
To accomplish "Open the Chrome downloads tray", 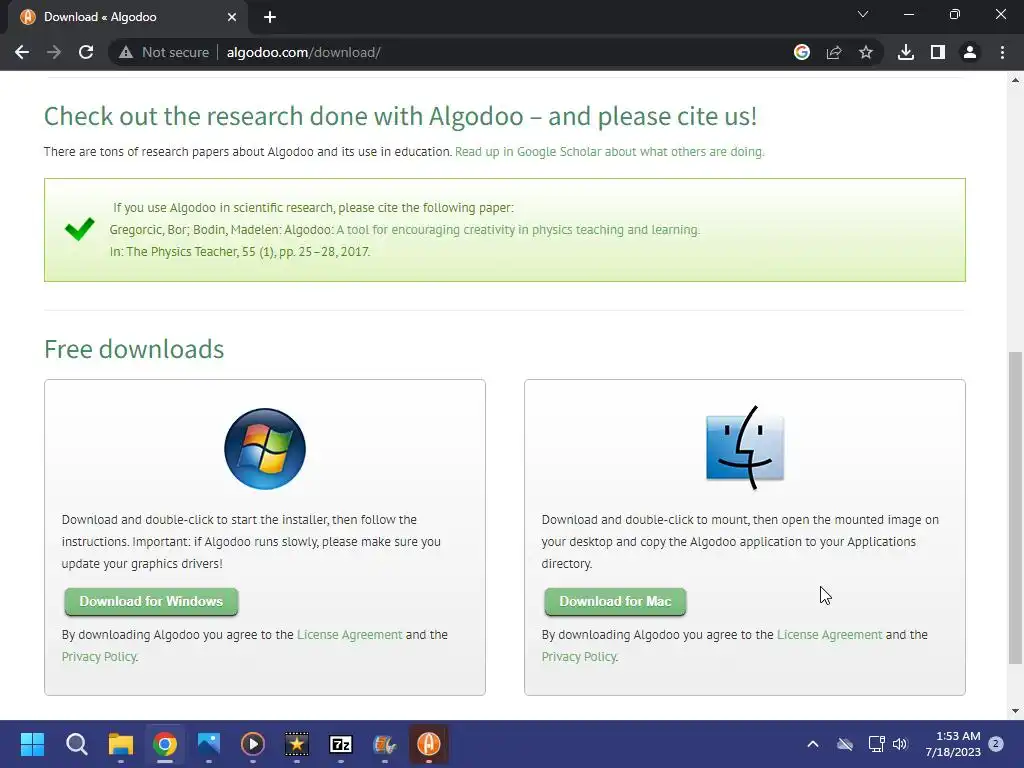I will 906,52.
